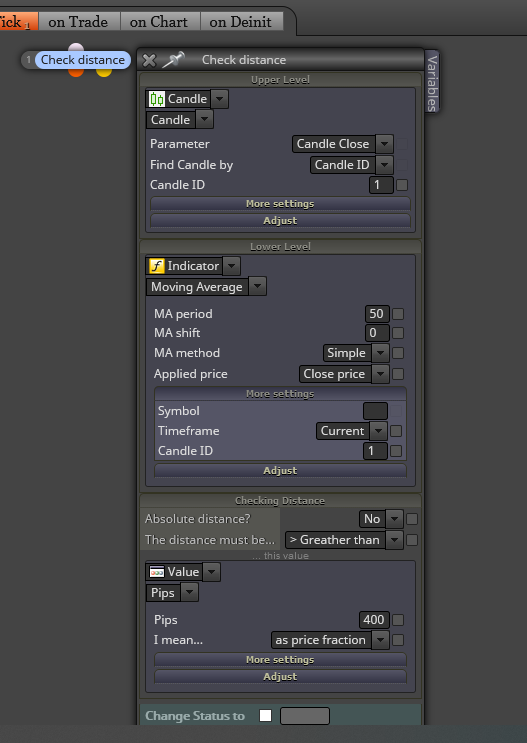Viewport: 527px width, 743px height.
Task: Select the Check distance block node
Action: (x=82, y=60)
